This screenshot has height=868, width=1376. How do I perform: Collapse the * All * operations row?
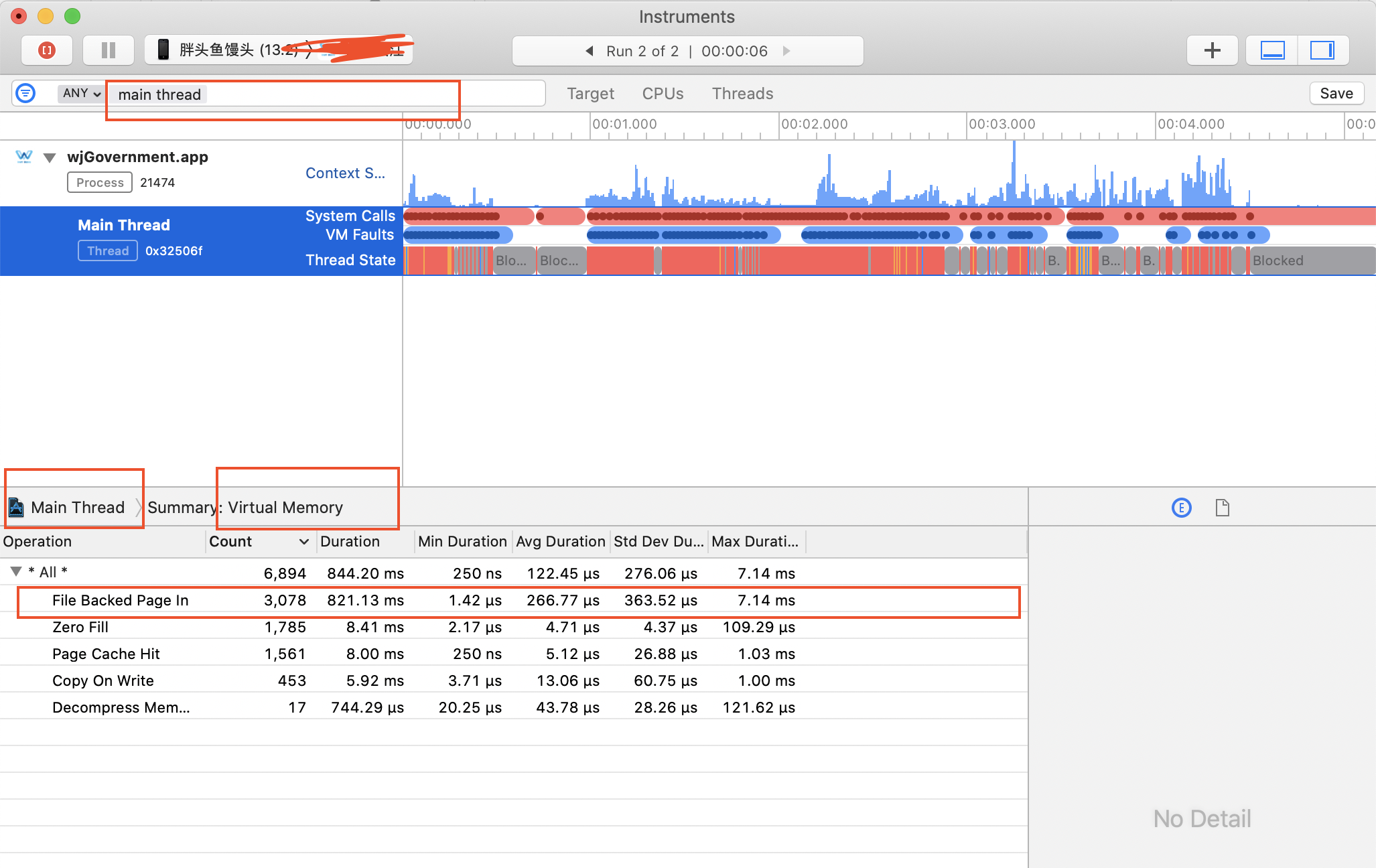coord(15,571)
